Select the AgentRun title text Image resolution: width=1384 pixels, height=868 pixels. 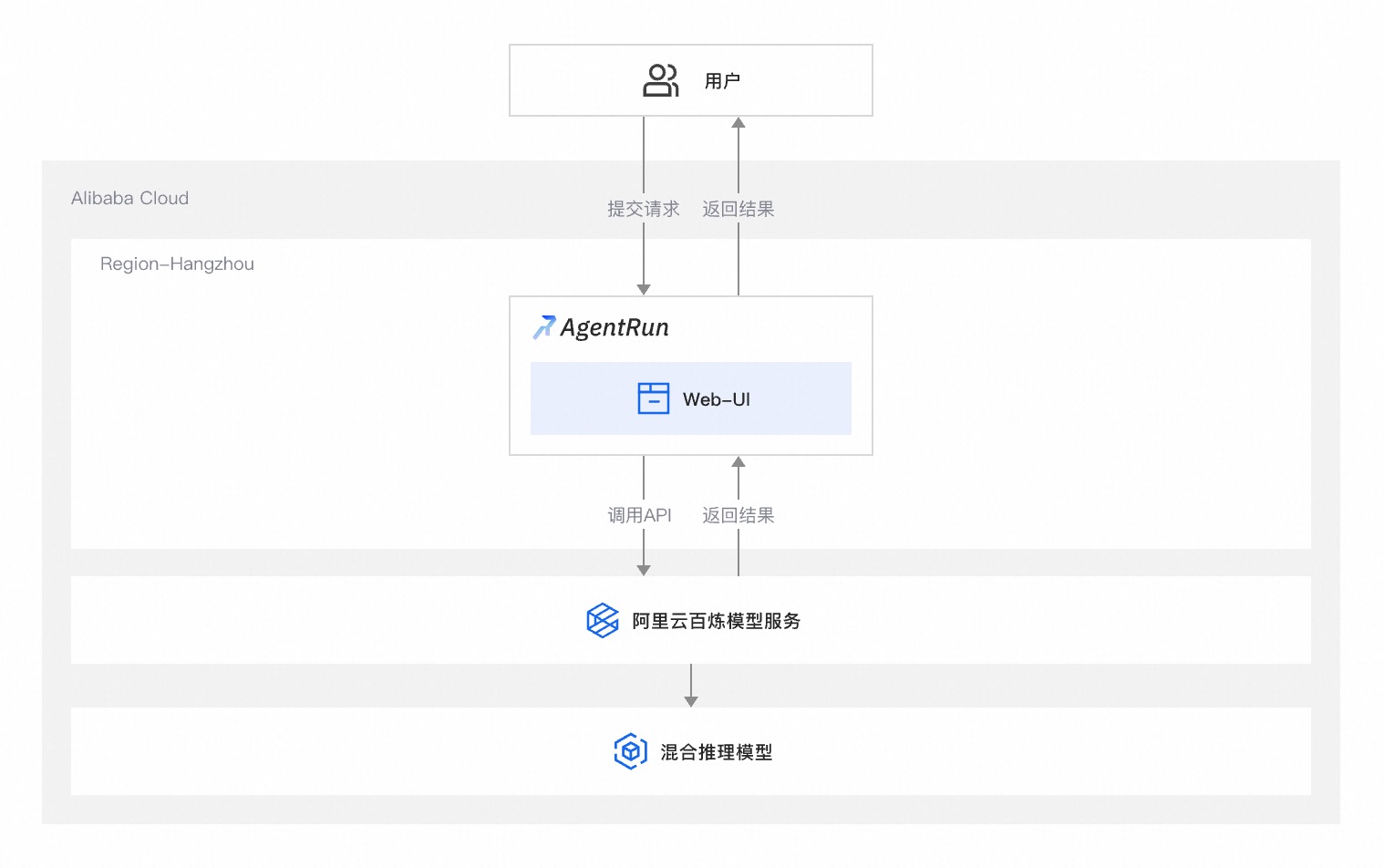[x=615, y=327]
